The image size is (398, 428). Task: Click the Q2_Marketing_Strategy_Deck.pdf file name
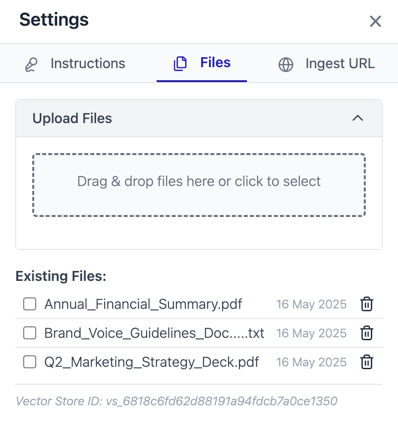[152, 362]
